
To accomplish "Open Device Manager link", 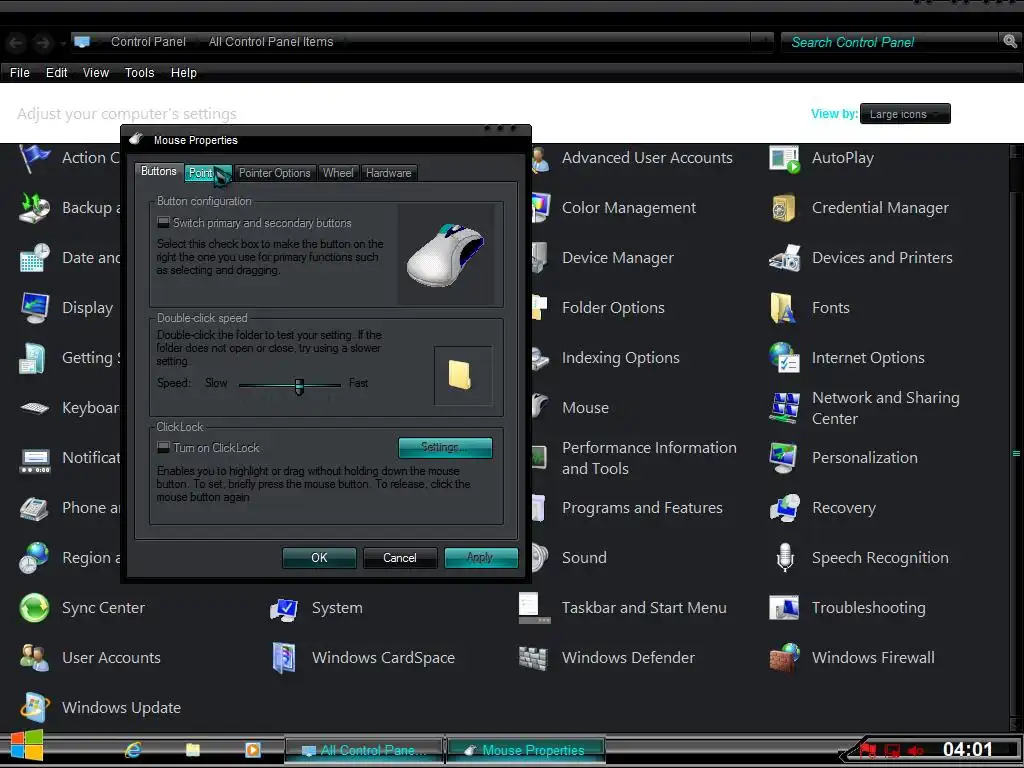I will click(618, 258).
